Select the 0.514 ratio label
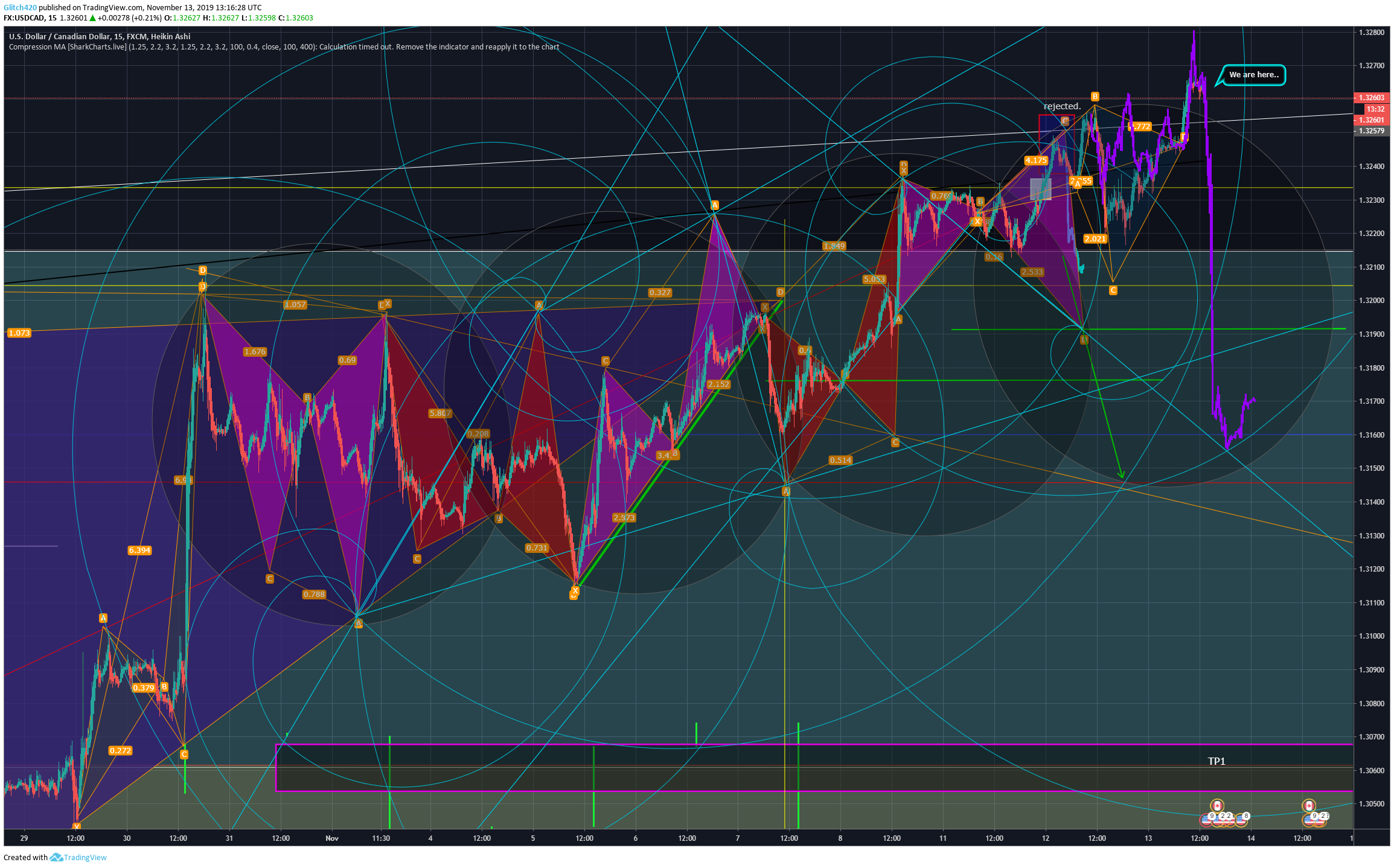Viewport: 1394px width, 868px height. tap(840, 460)
